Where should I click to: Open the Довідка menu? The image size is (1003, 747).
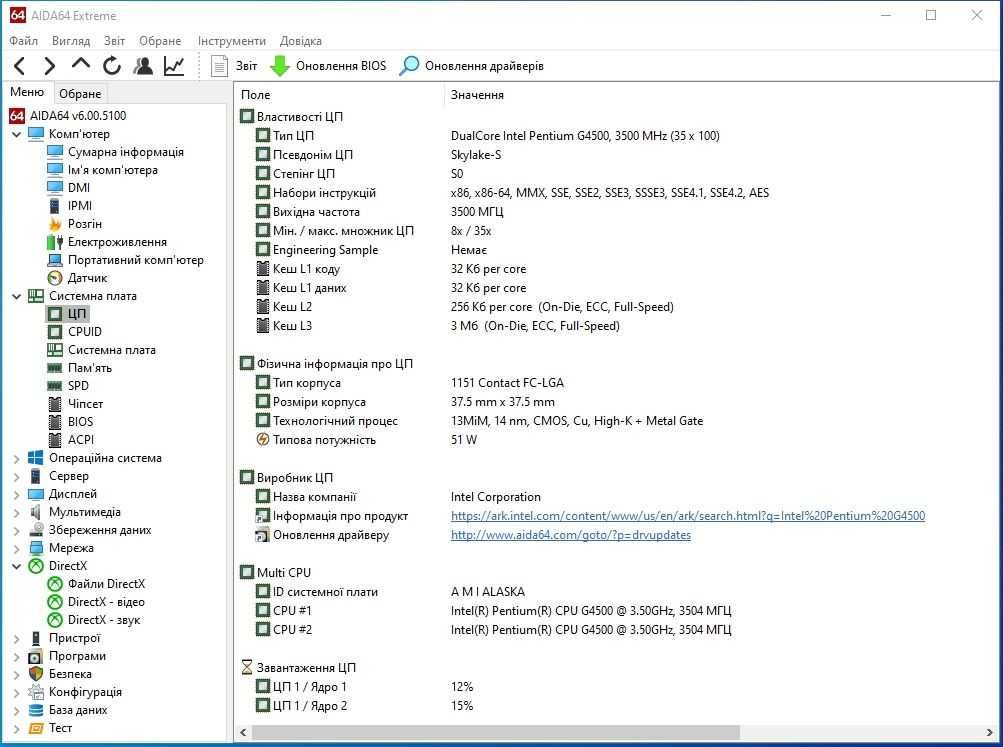click(301, 41)
